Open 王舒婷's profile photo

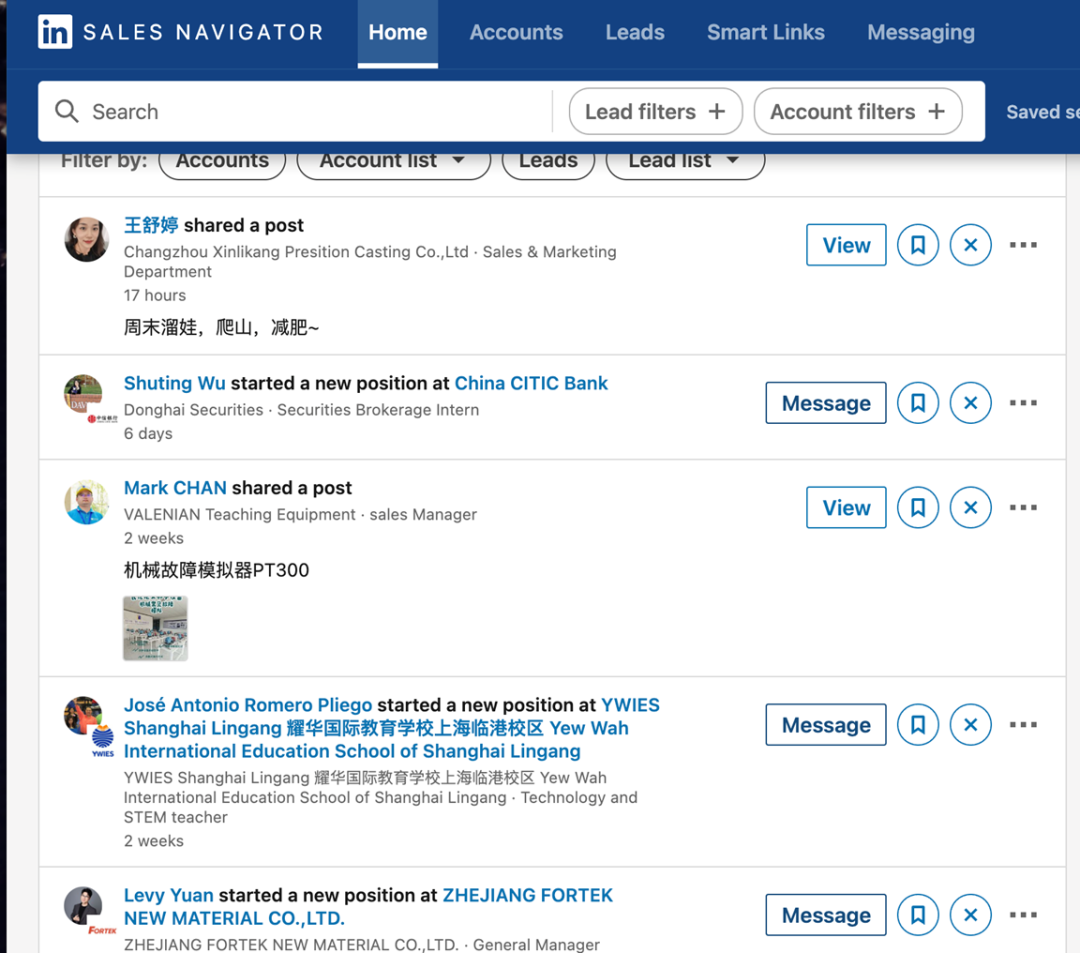pos(86,239)
